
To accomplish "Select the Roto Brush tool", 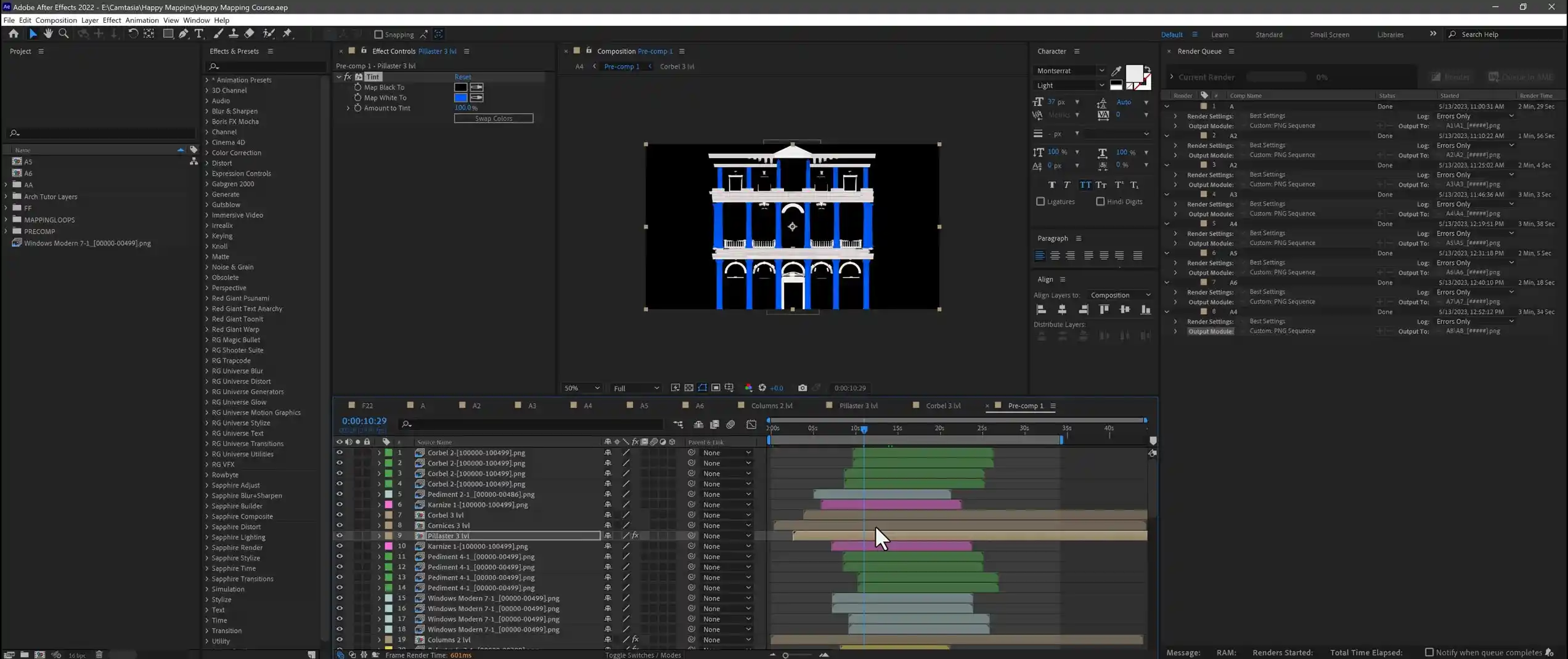I will pyautogui.click(x=269, y=34).
